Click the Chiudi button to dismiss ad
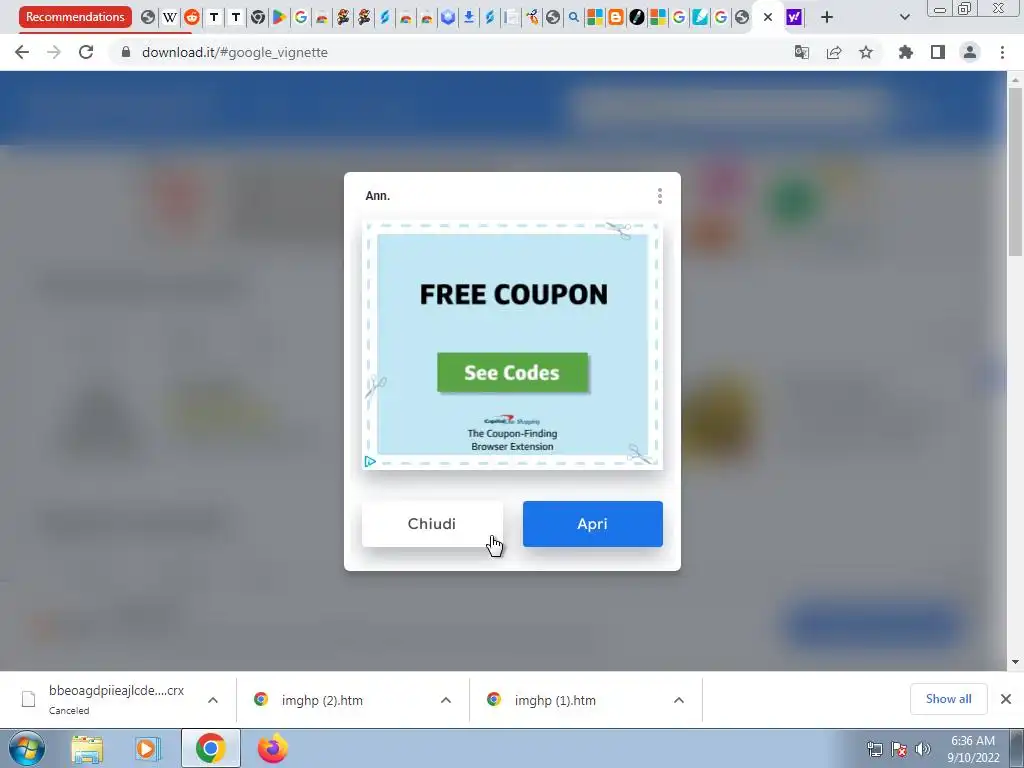This screenshot has height=768, width=1024. click(x=432, y=524)
